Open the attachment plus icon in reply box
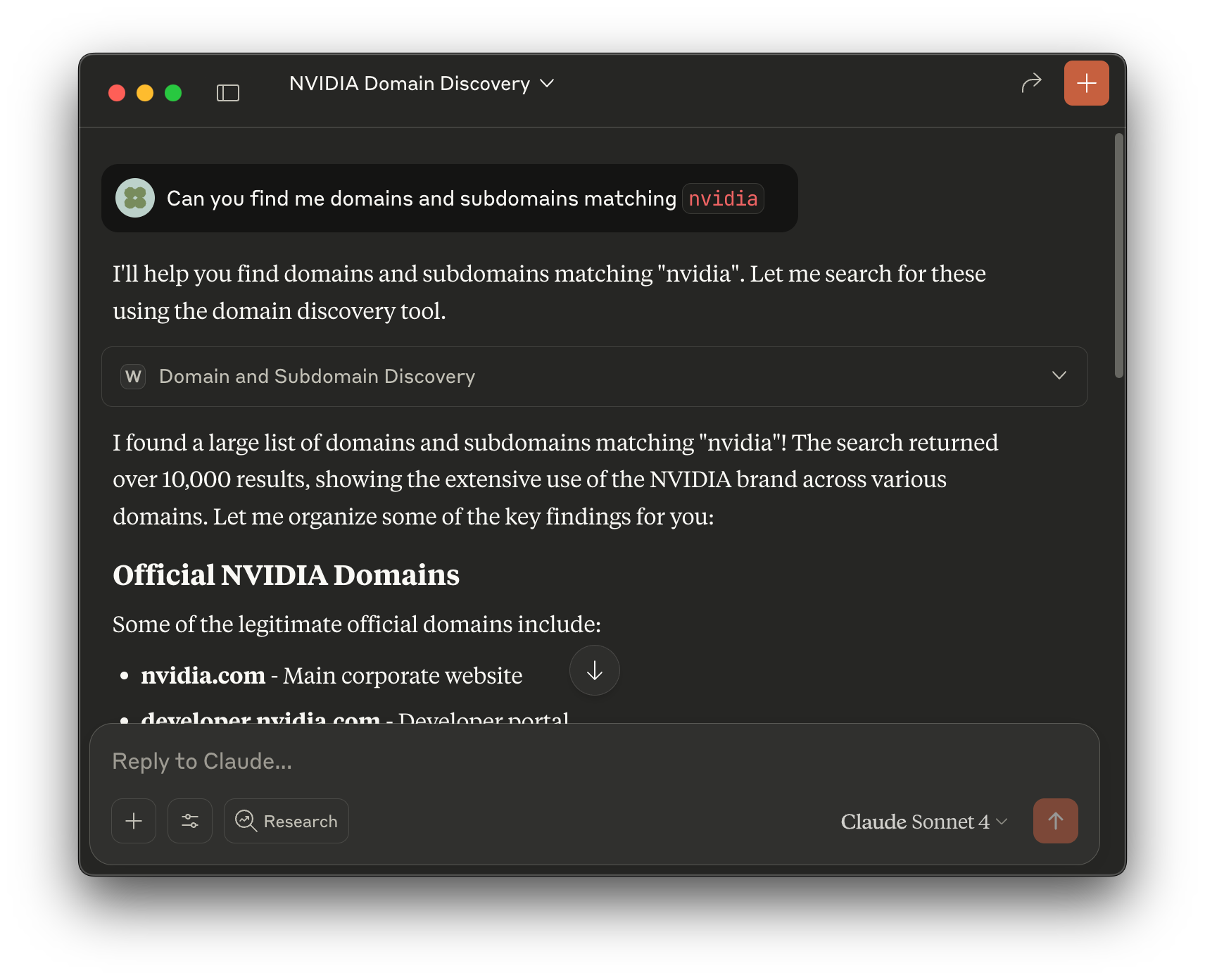The image size is (1205, 980). coord(133,821)
